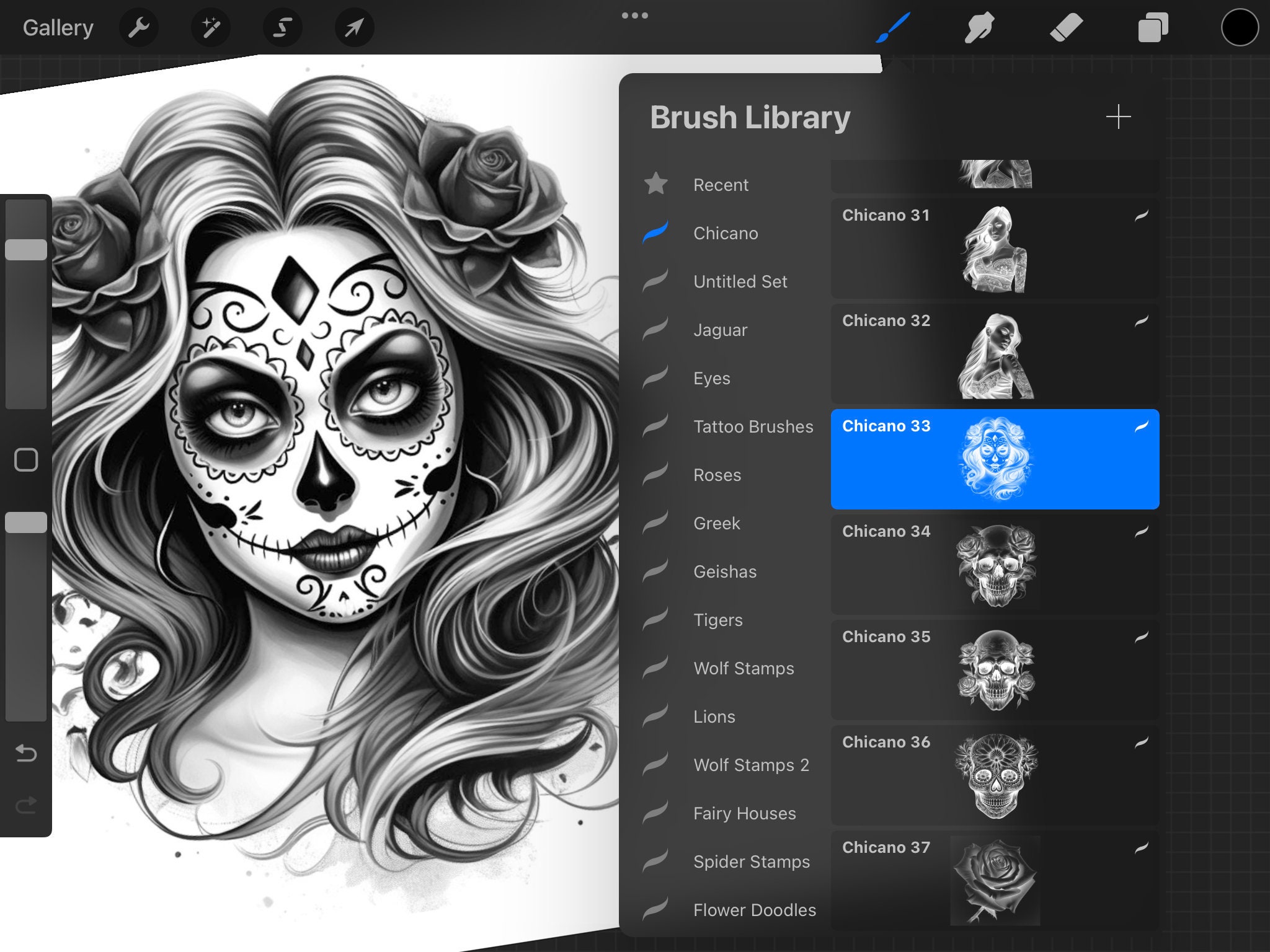Choose the Chicano 31 brush
Viewport: 1270px width, 952px height.
click(x=995, y=249)
